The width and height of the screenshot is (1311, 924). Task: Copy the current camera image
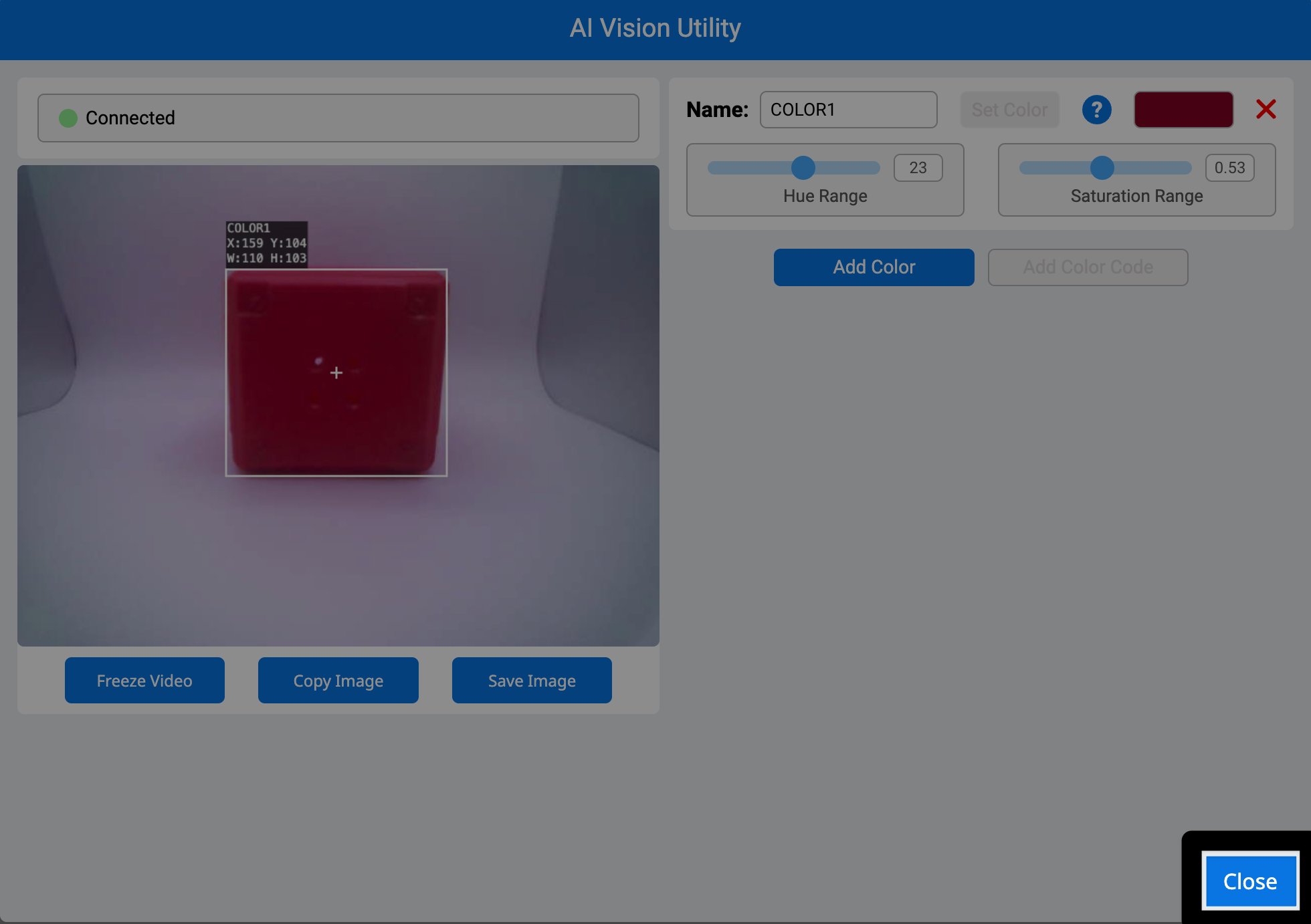coord(338,680)
